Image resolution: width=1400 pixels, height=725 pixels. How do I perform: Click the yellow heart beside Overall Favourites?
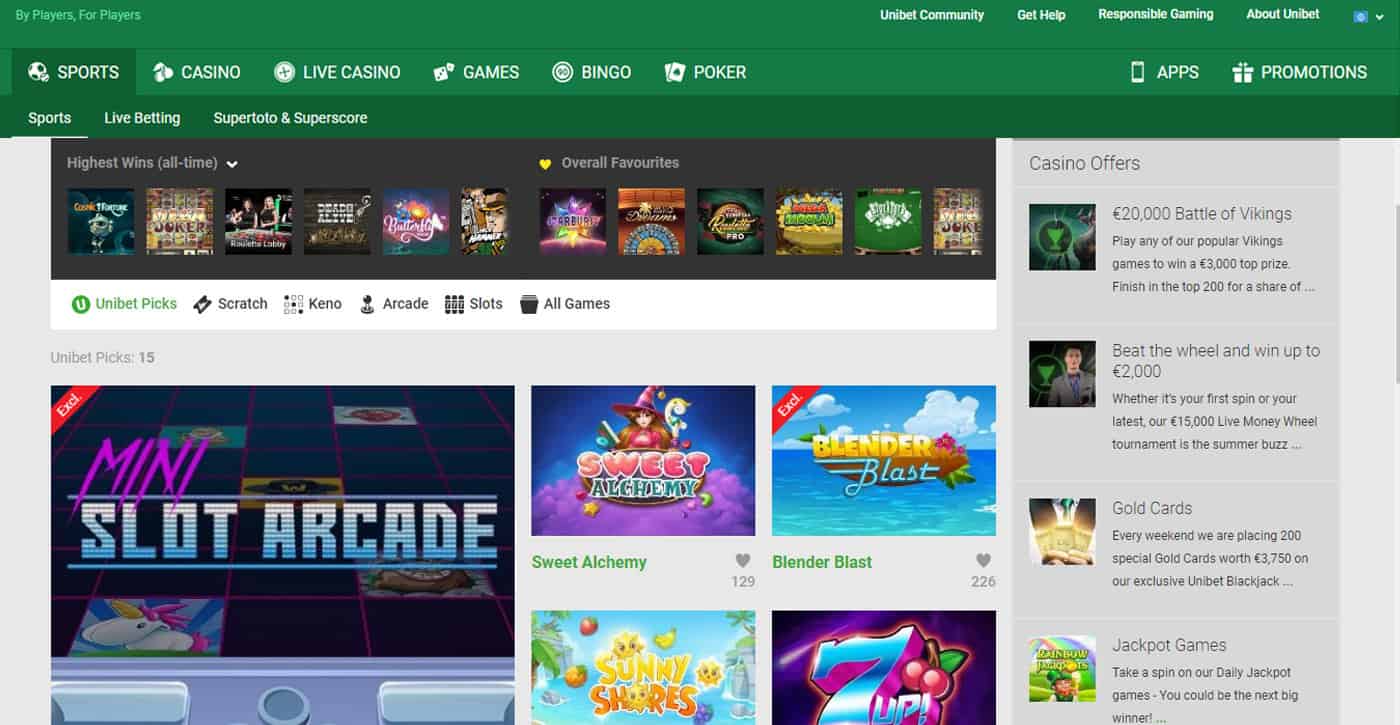click(545, 164)
